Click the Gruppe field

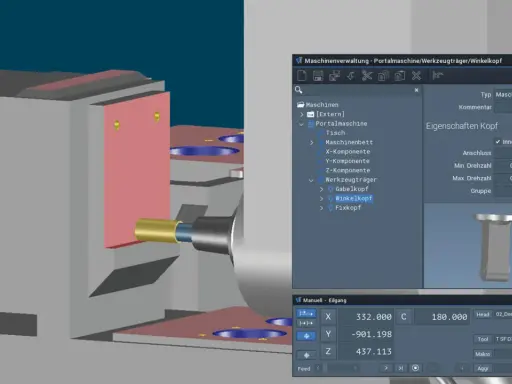pyautogui.click(x=503, y=191)
